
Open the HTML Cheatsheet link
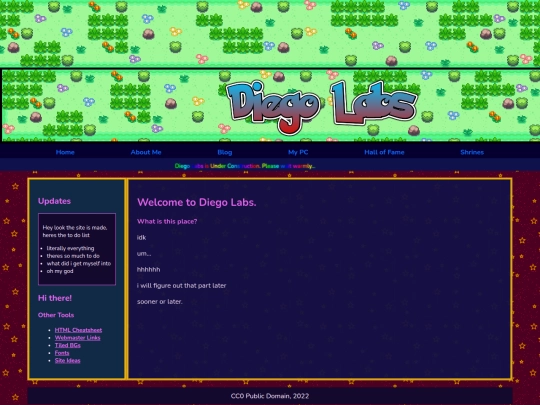click(78, 330)
